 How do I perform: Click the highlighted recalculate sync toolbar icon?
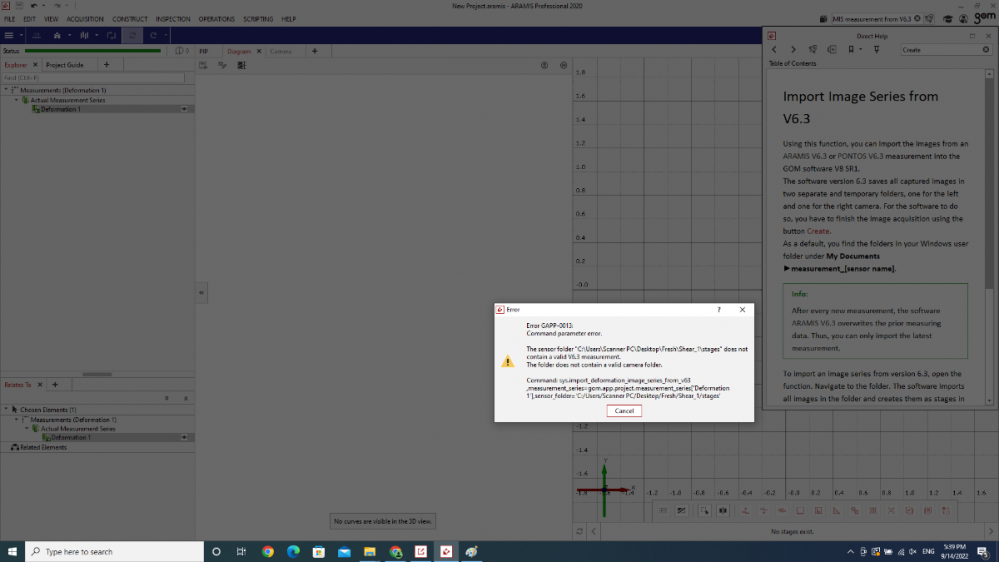(x=133, y=36)
